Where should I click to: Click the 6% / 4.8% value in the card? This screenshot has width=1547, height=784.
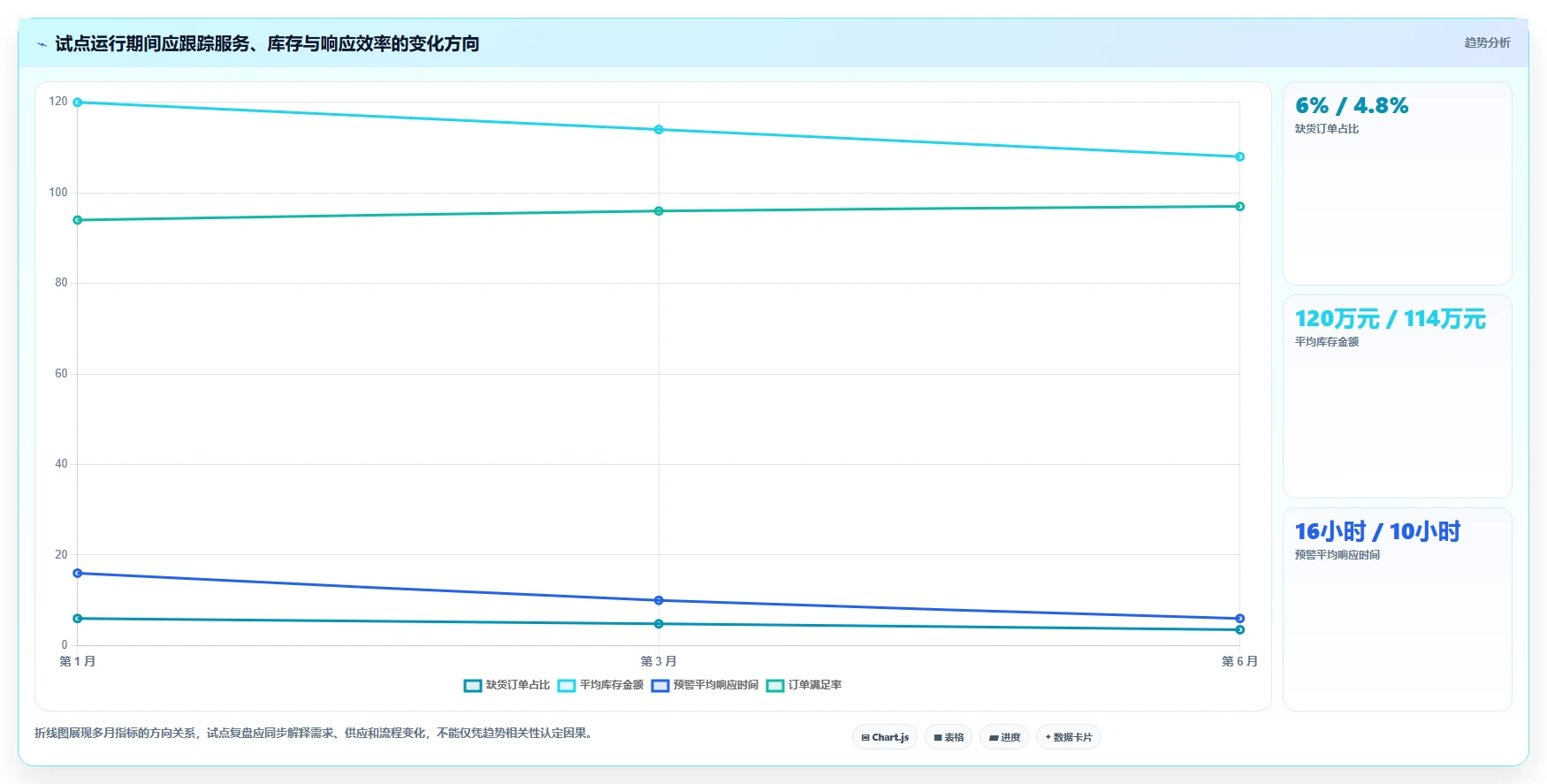(x=1352, y=106)
